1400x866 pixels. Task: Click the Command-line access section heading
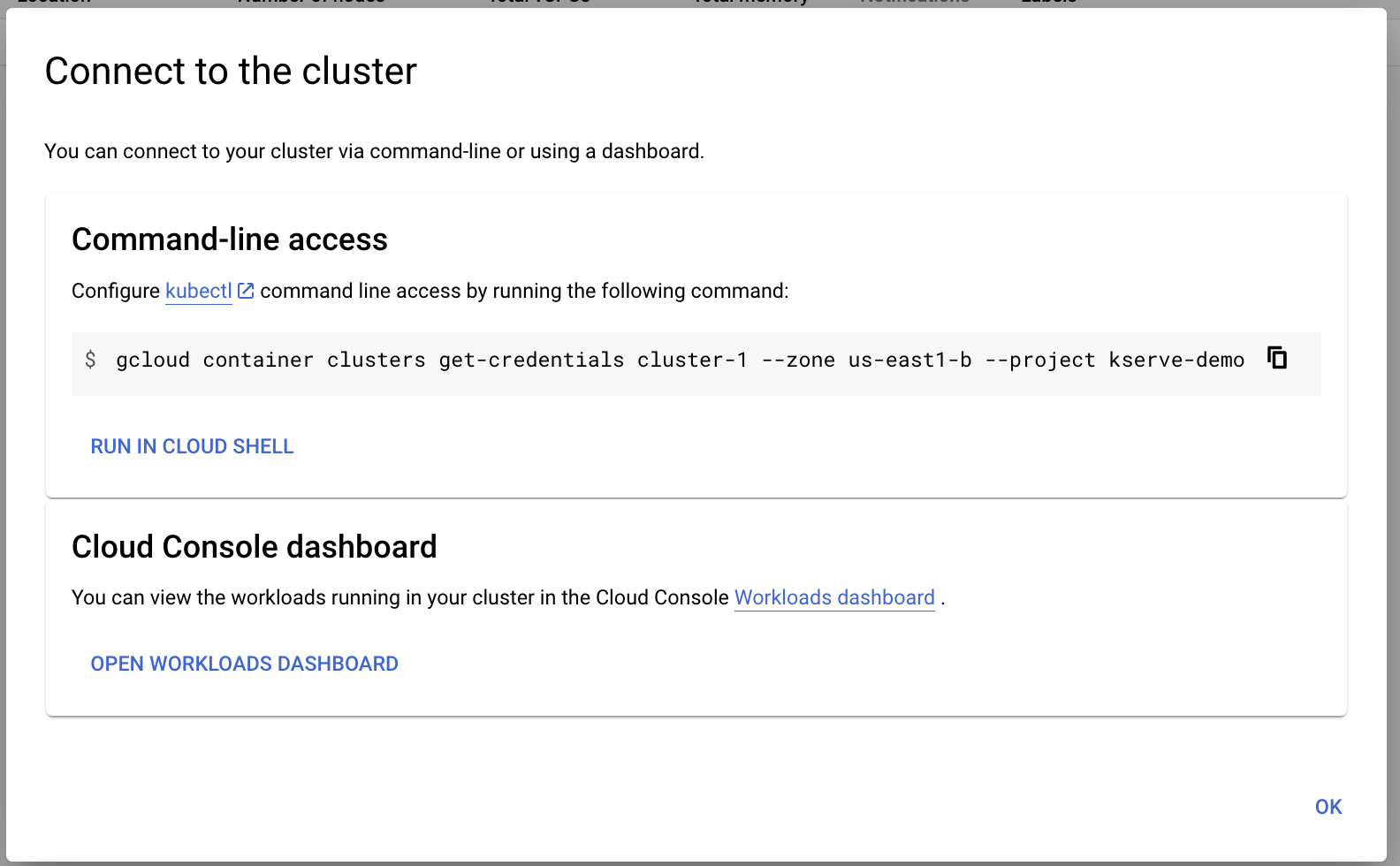click(230, 239)
